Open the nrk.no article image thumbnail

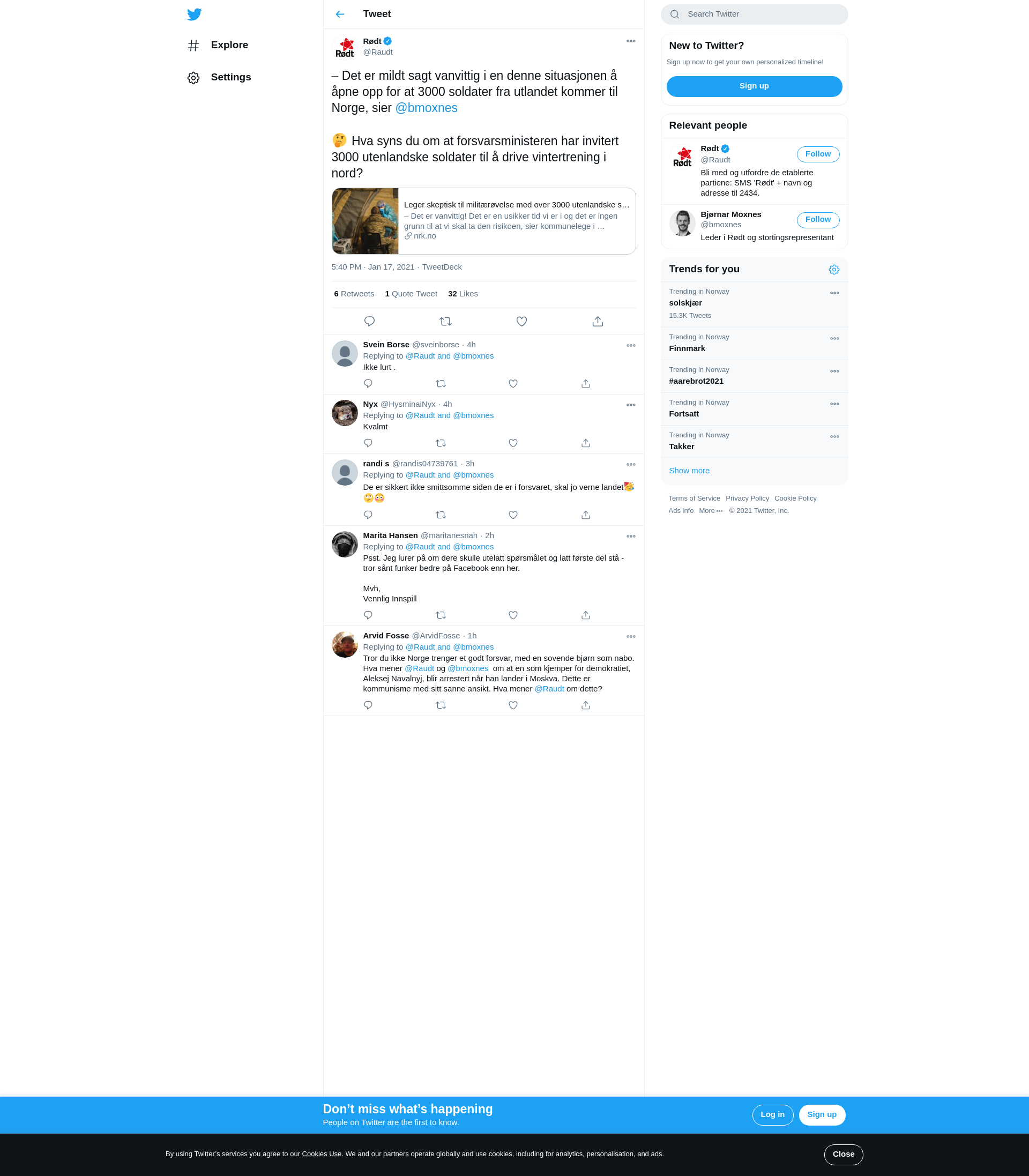[x=365, y=222]
